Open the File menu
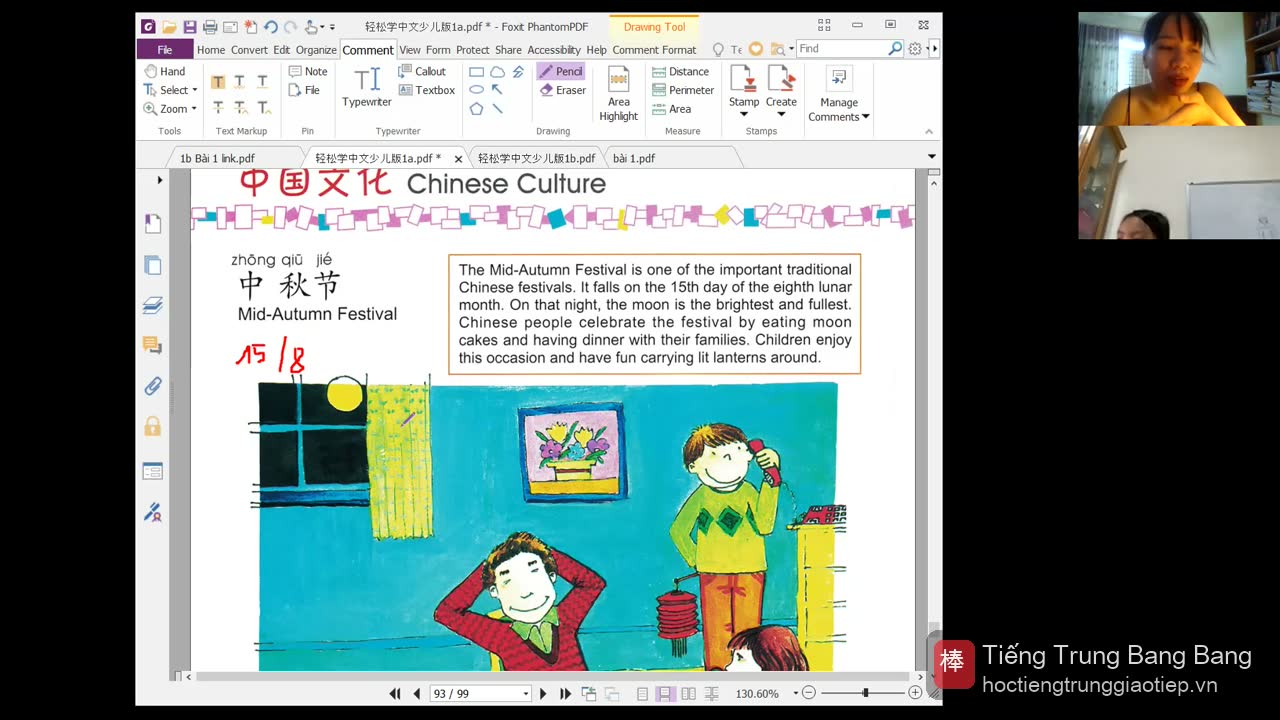 [165, 49]
